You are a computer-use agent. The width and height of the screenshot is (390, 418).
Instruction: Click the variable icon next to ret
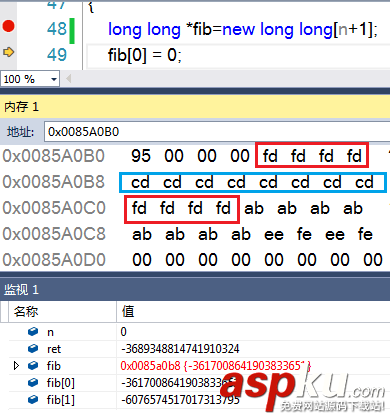coord(33,348)
